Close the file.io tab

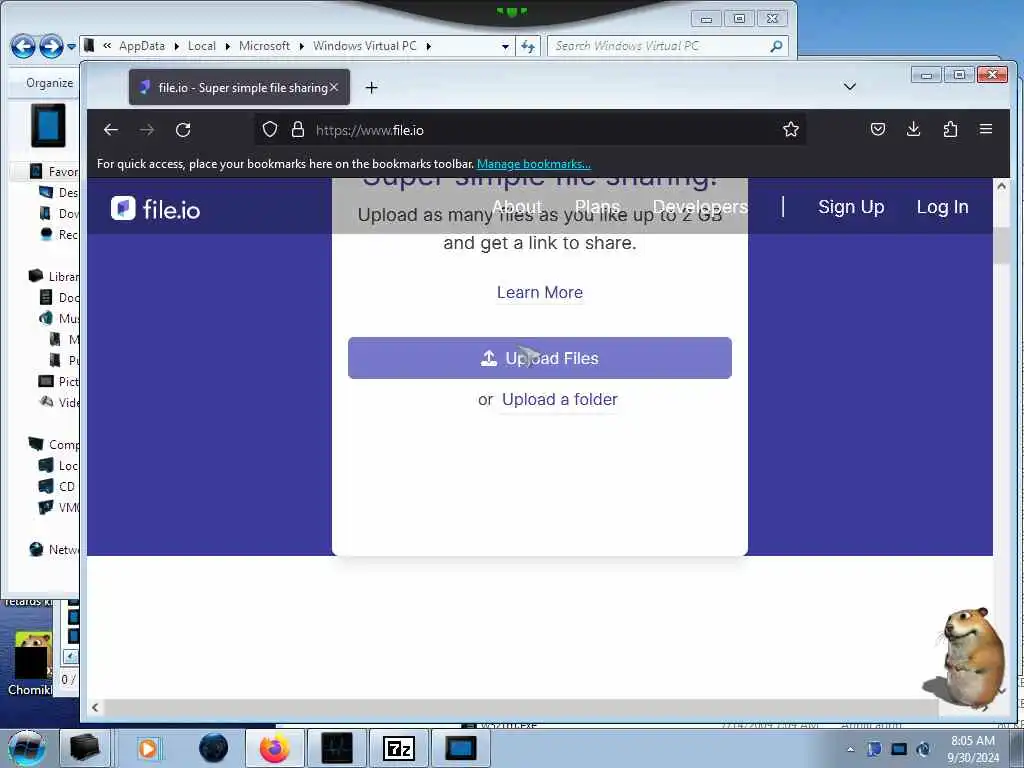pyautogui.click(x=334, y=87)
